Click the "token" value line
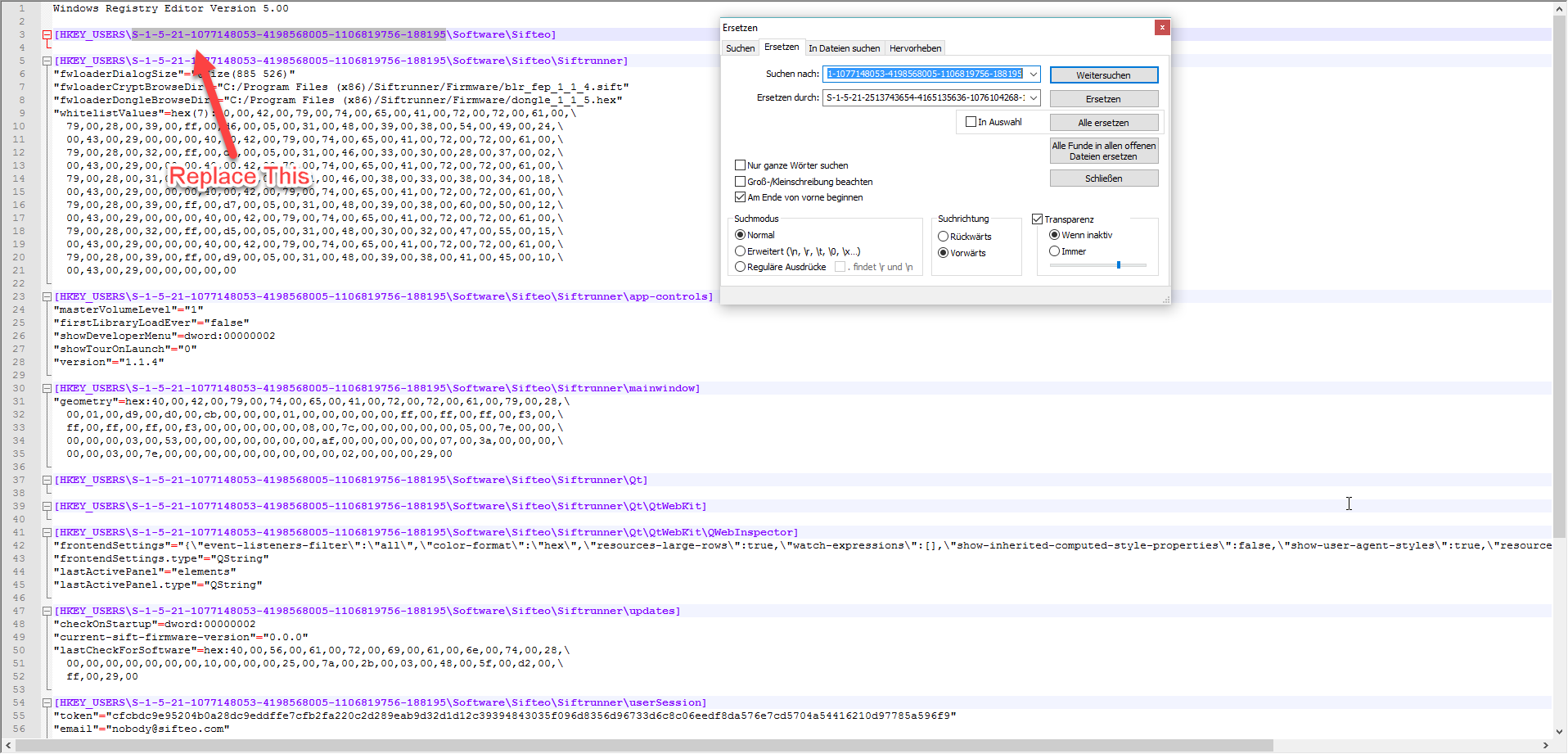Image resolution: width=1568 pixels, height=754 pixels. 505,716
